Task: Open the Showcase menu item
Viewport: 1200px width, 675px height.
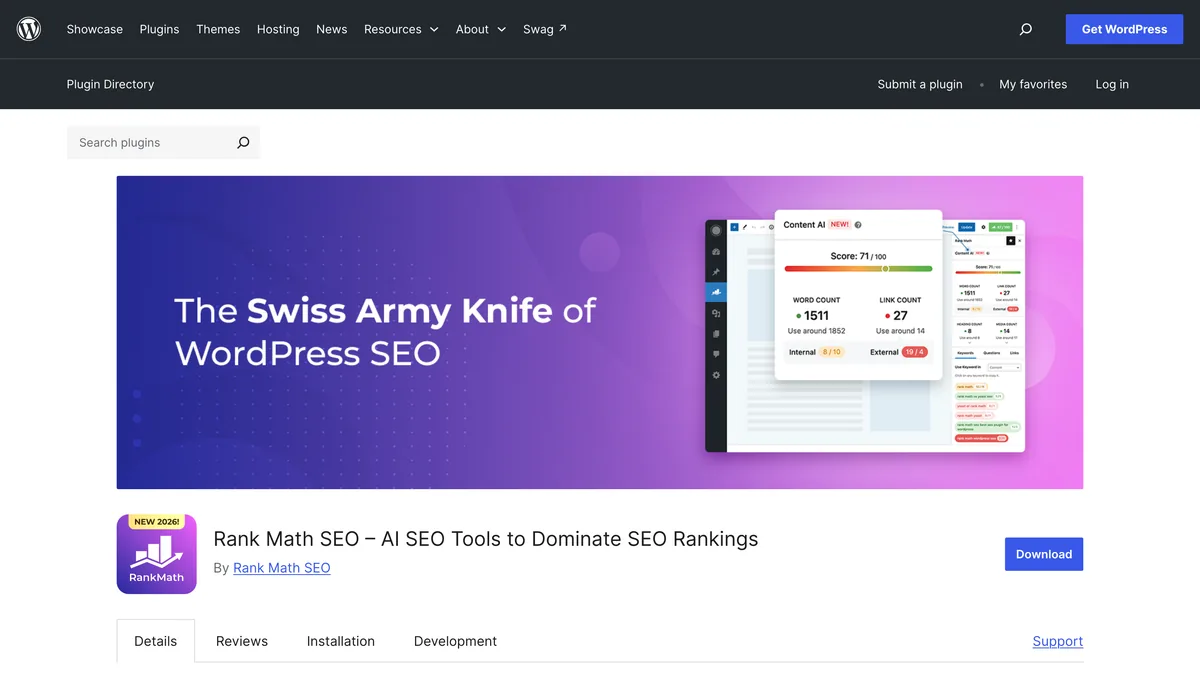Action: [x=95, y=29]
